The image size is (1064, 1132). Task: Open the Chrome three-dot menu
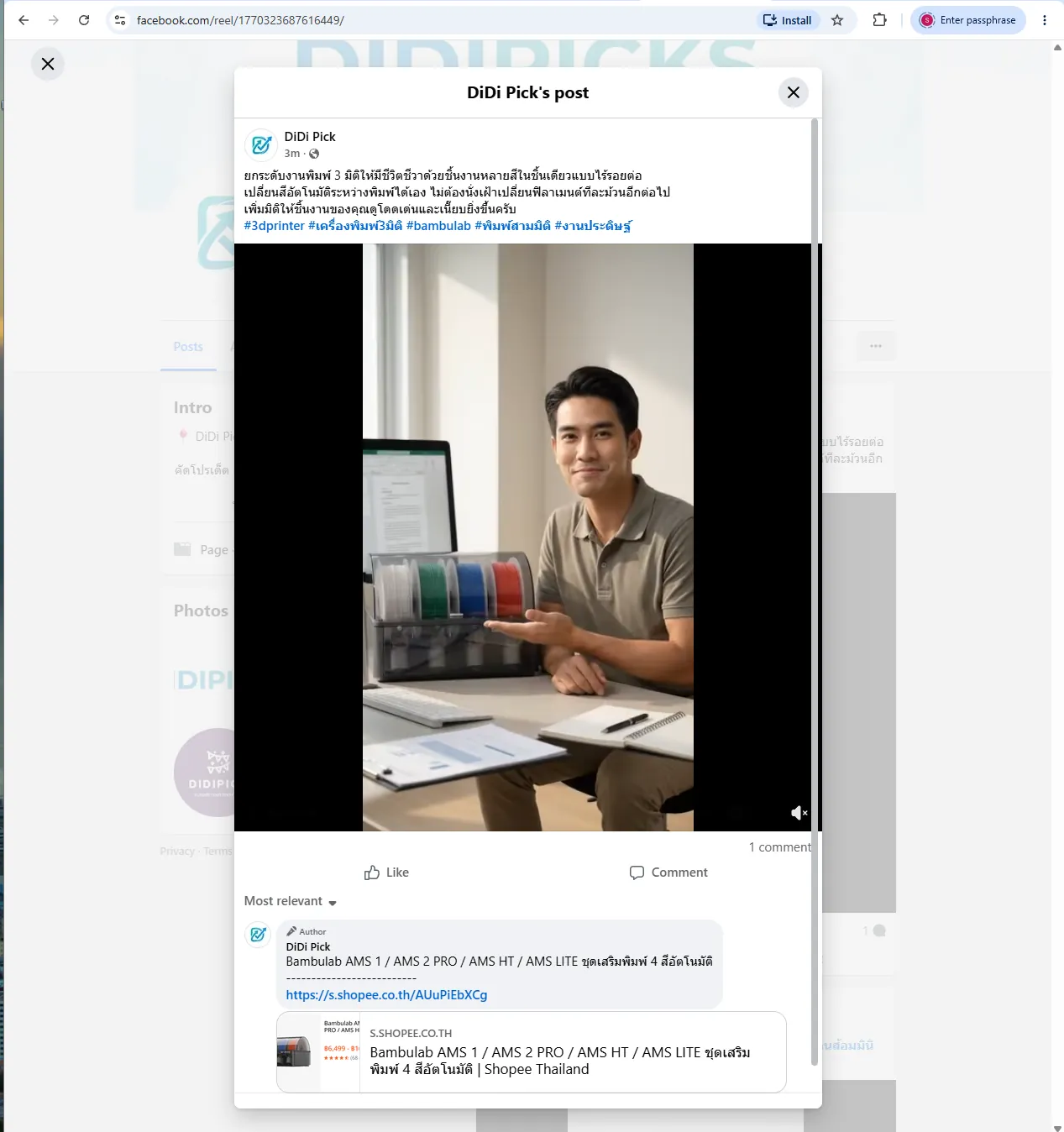click(1045, 20)
